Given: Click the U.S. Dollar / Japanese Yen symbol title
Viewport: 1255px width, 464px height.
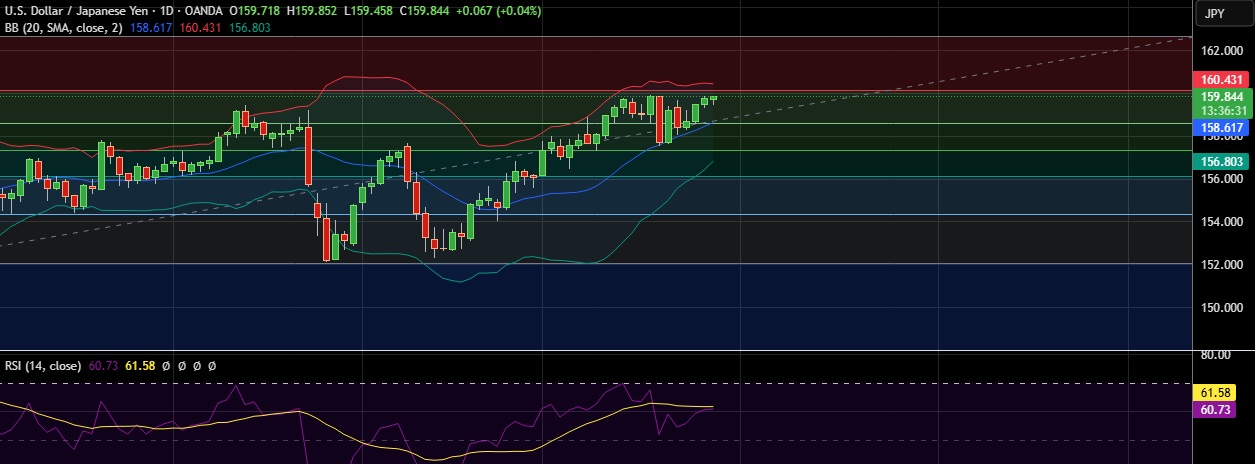Looking at the screenshot, I should [76, 11].
